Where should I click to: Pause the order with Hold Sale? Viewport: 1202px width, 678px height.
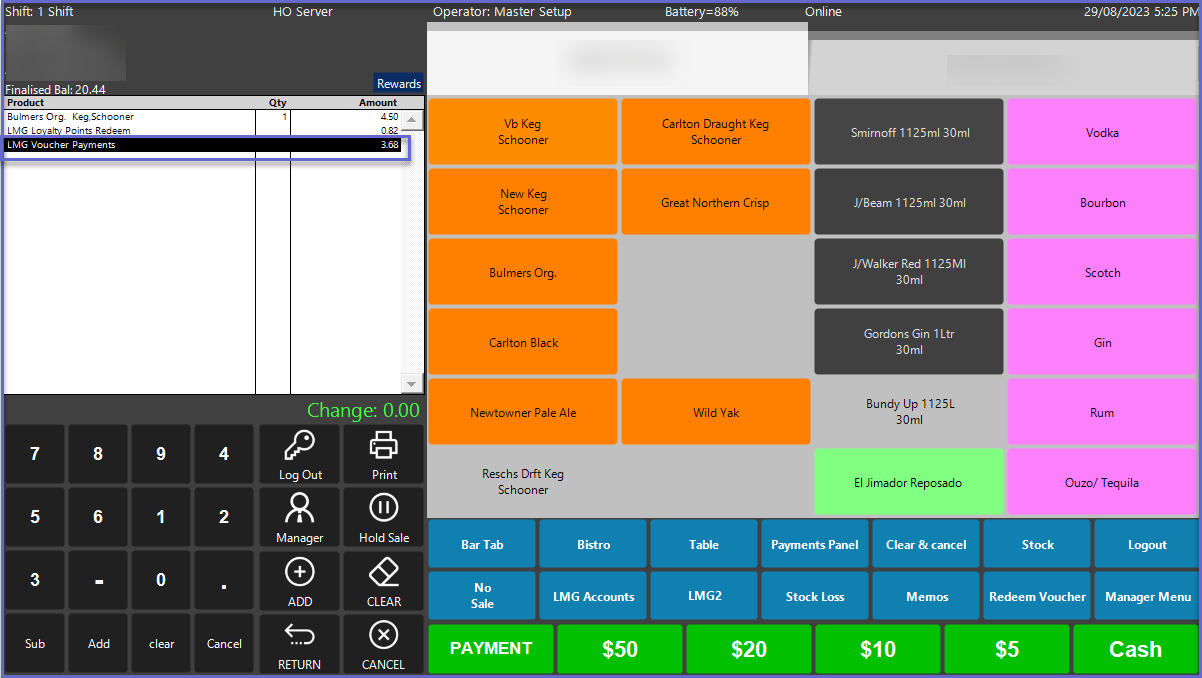384,517
